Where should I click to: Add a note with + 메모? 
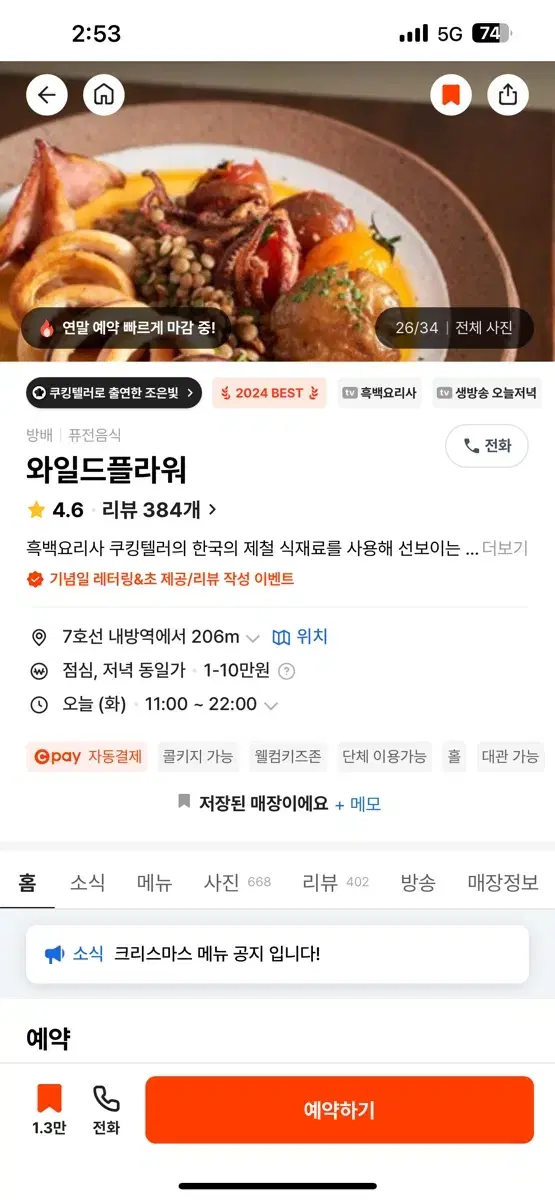(358, 804)
